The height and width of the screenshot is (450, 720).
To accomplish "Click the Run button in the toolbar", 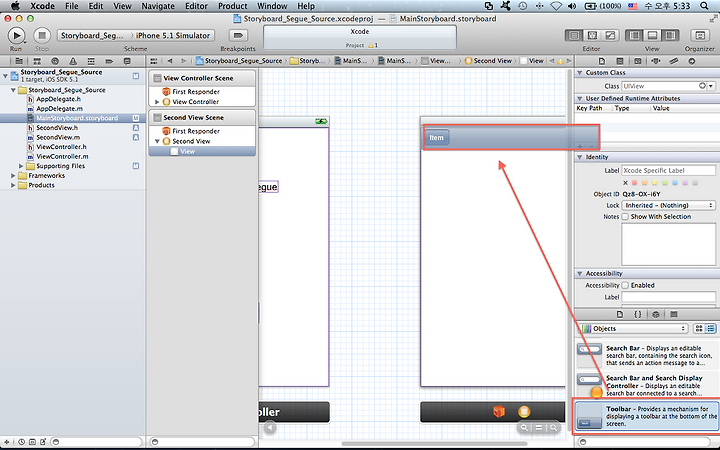I will [17, 35].
